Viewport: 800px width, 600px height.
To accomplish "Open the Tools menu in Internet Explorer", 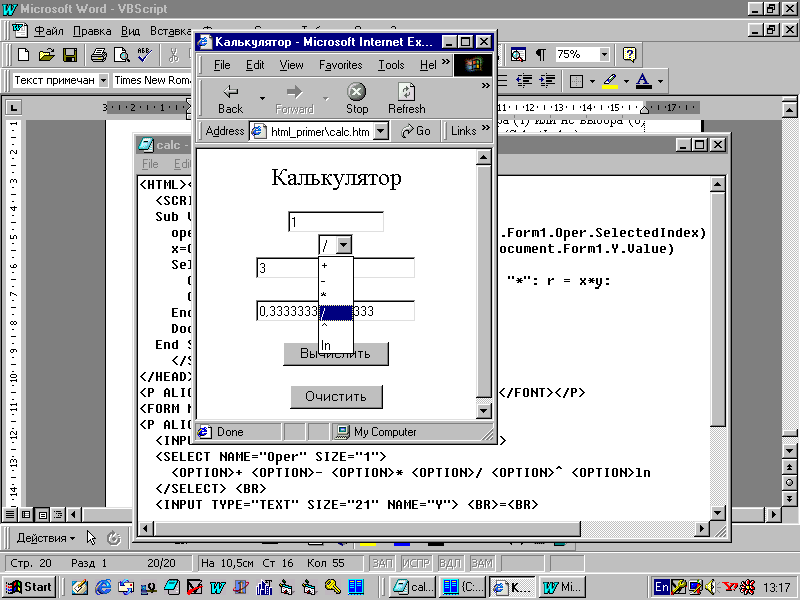I will point(391,65).
